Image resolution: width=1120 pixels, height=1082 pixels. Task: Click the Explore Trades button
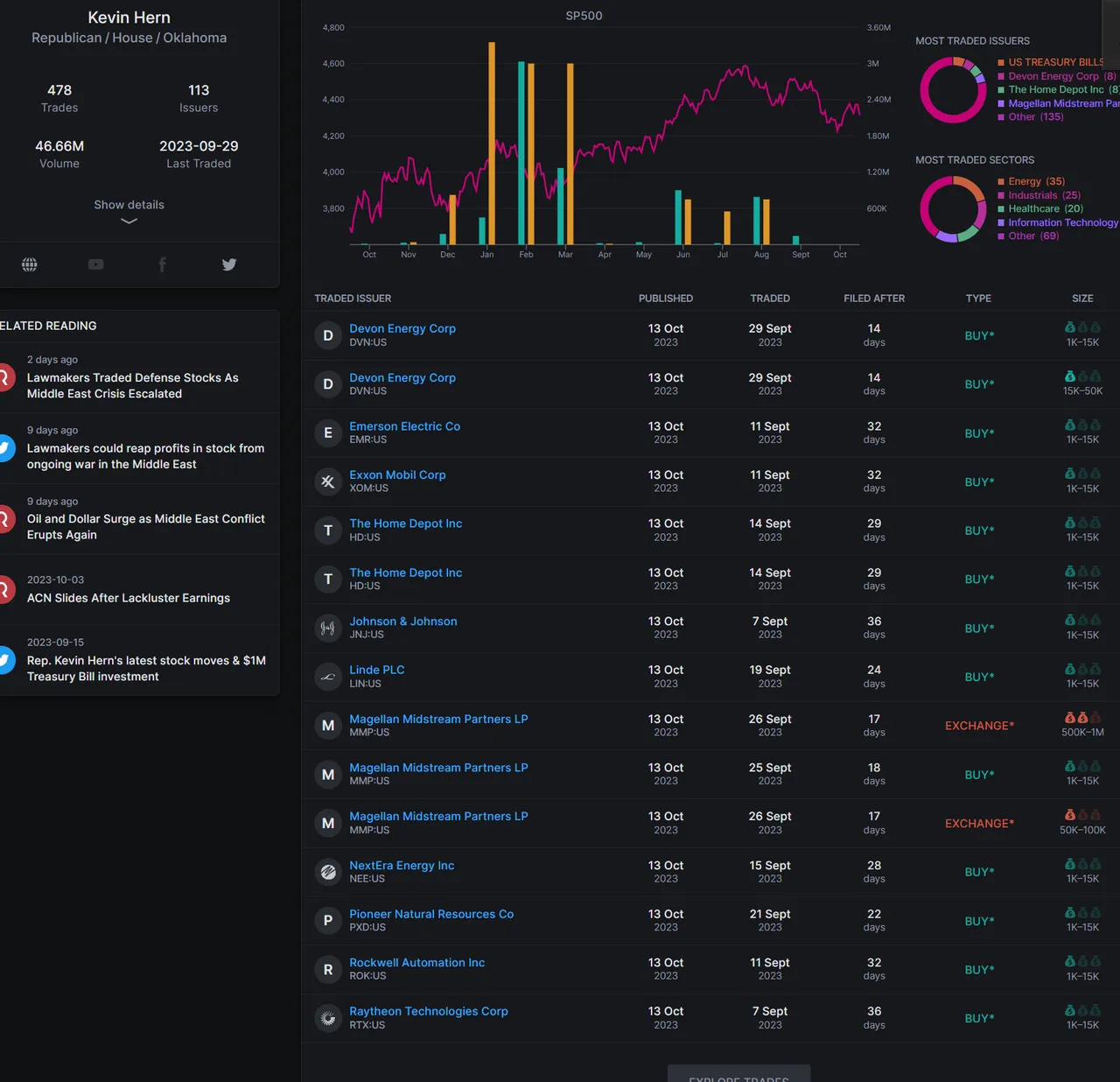coord(738,1075)
